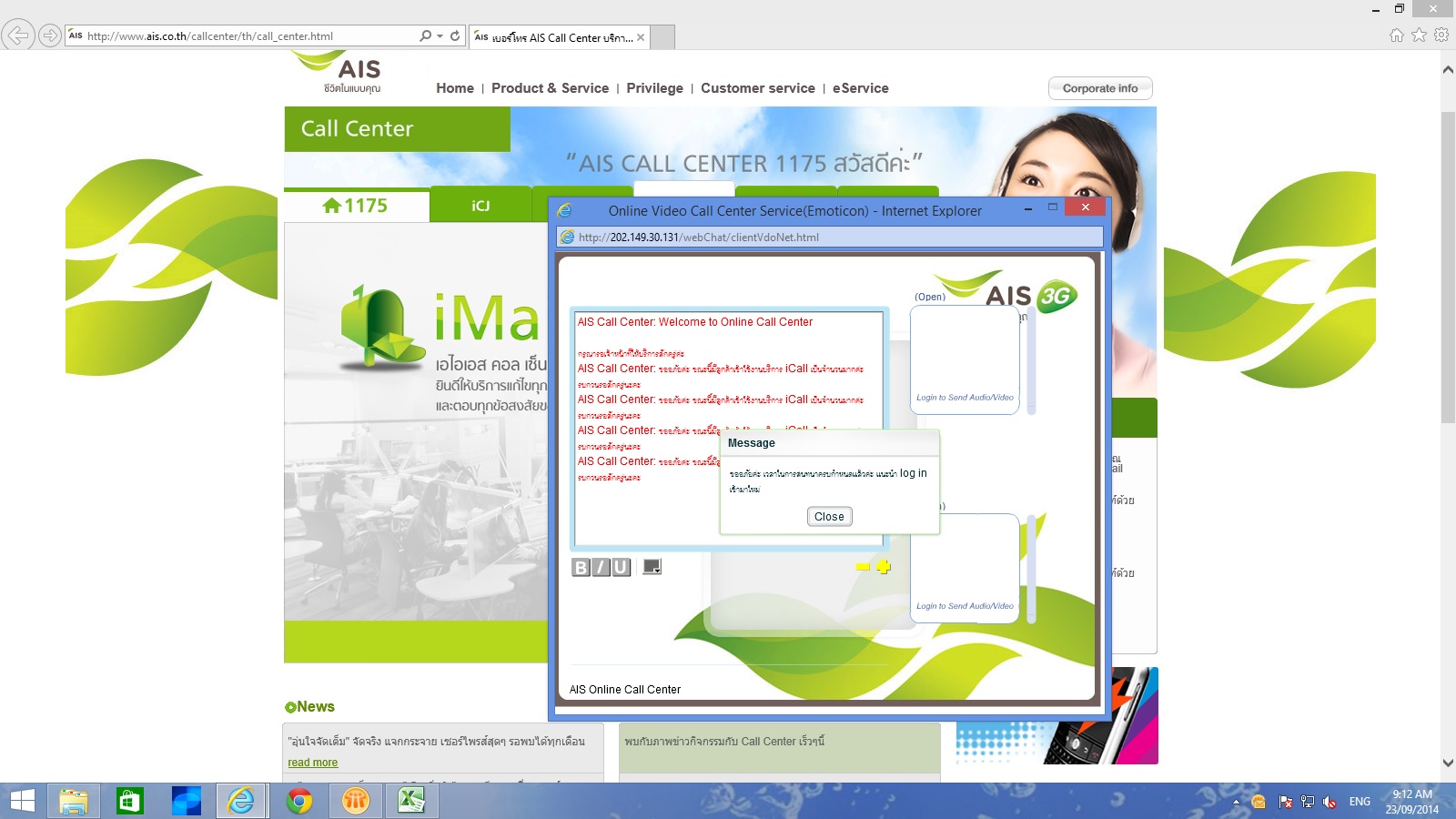Switch to Internet Explorer in the taskbar
1456x819 pixels.
242,801
